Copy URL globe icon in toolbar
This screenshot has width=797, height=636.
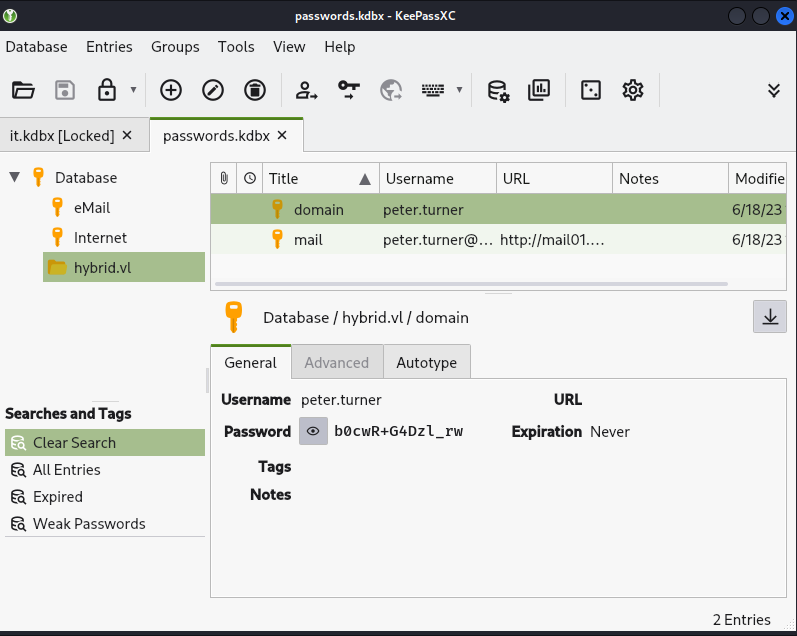(391, 90)
